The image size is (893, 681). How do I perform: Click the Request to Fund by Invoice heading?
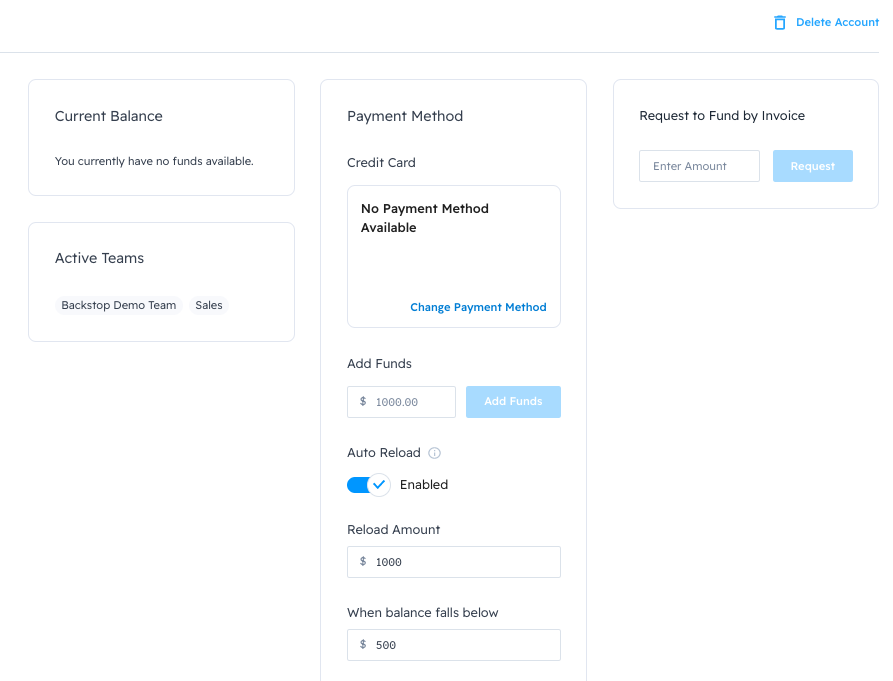[722, 116]
